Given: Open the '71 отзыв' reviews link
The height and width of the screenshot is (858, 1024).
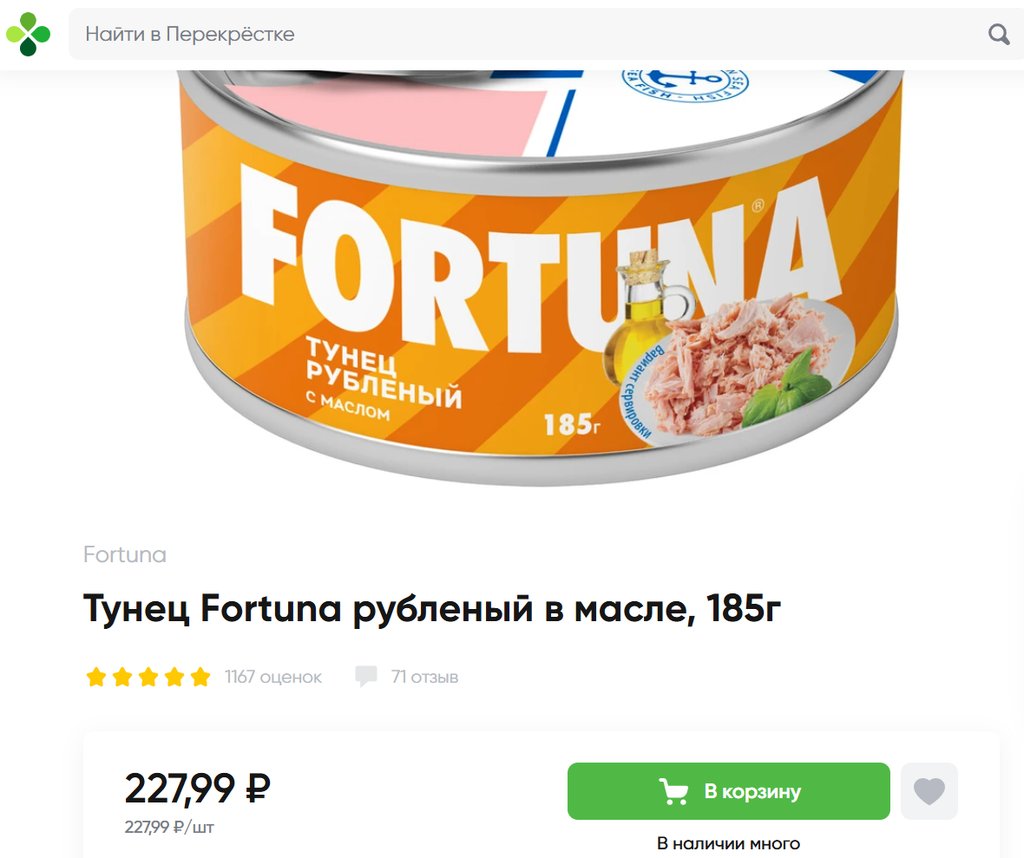Looking at the screenshot, I should pyautogui.click(x=424, y=677).
